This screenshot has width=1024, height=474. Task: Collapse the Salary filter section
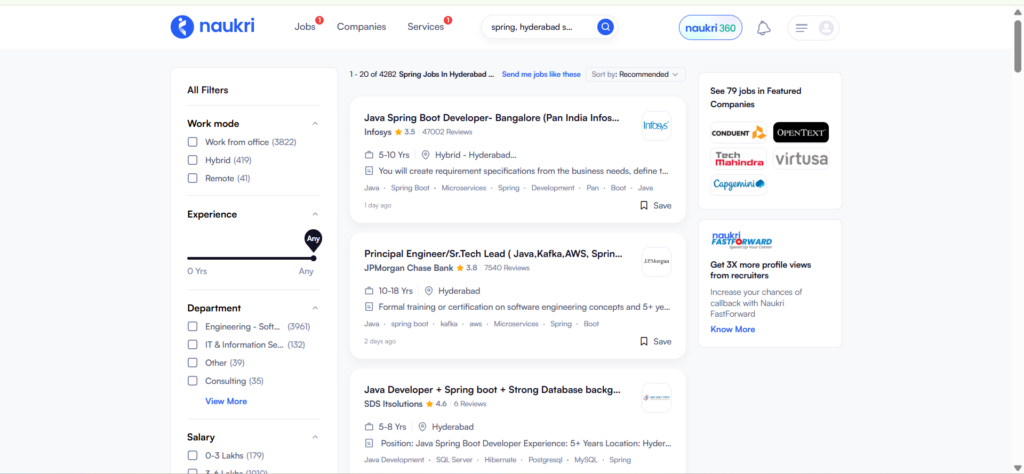point(315,437)
